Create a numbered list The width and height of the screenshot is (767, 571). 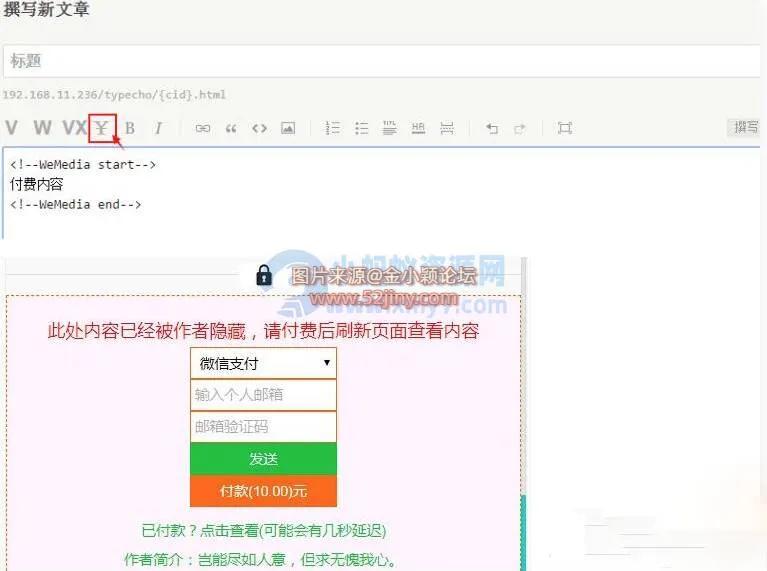coord(333,128)
